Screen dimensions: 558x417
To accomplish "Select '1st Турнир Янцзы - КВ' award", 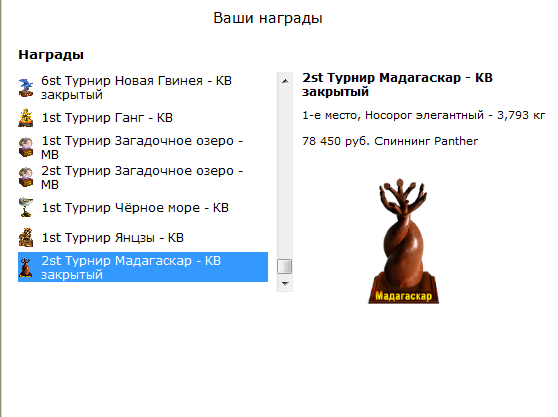I will pos(143,237).
